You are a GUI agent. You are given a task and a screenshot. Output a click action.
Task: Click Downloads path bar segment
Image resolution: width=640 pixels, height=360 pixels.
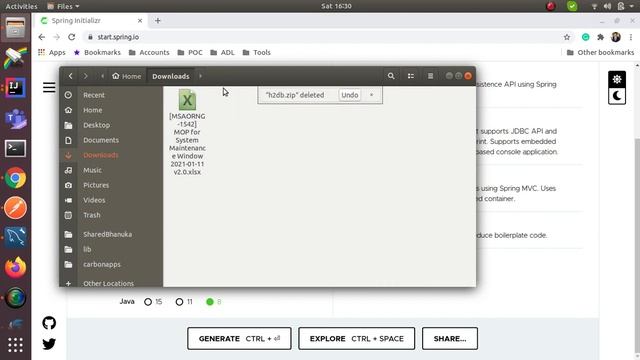[x=171, y=76]
